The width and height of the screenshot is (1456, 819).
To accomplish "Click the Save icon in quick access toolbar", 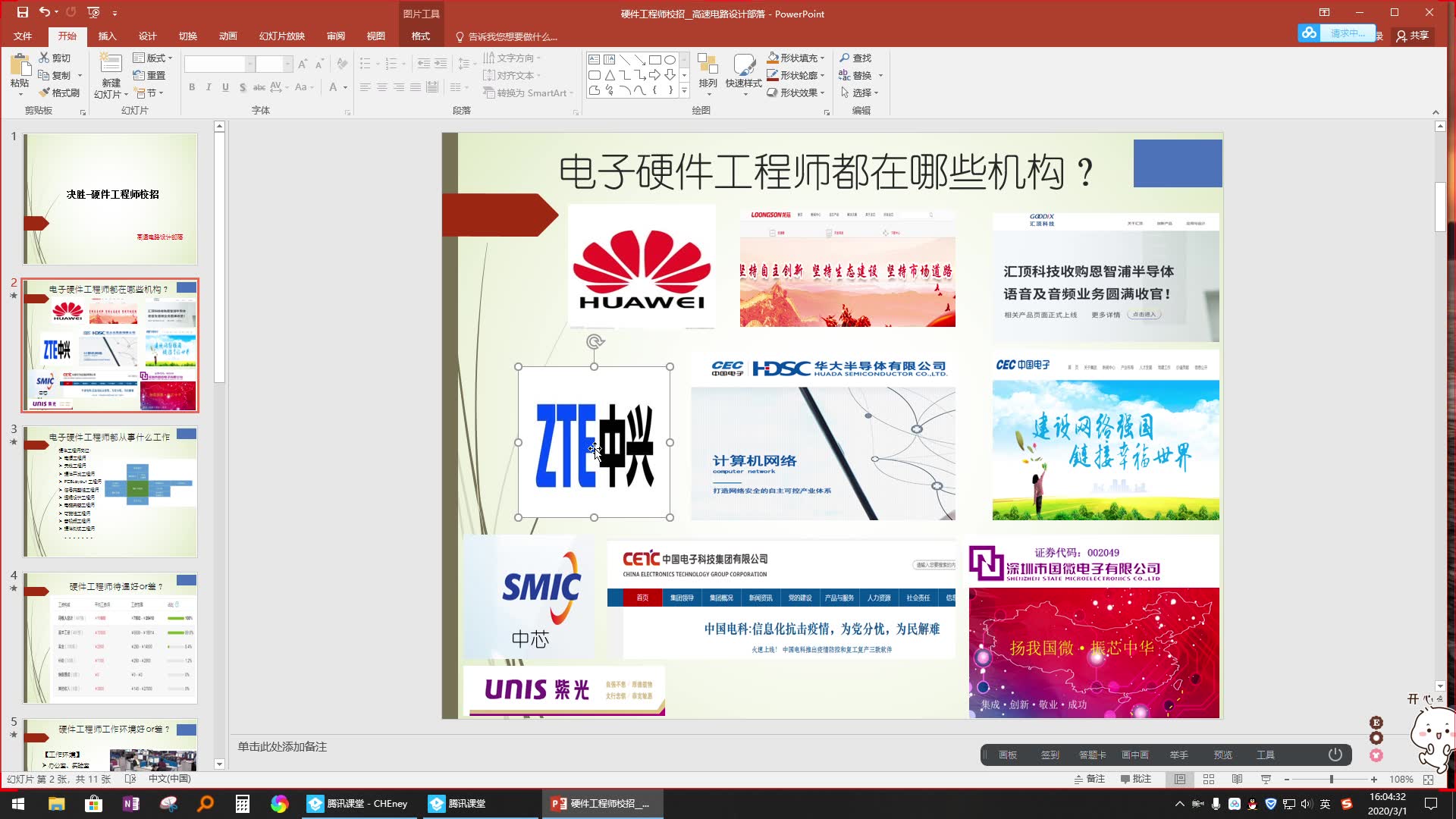I will pos(22,12).
